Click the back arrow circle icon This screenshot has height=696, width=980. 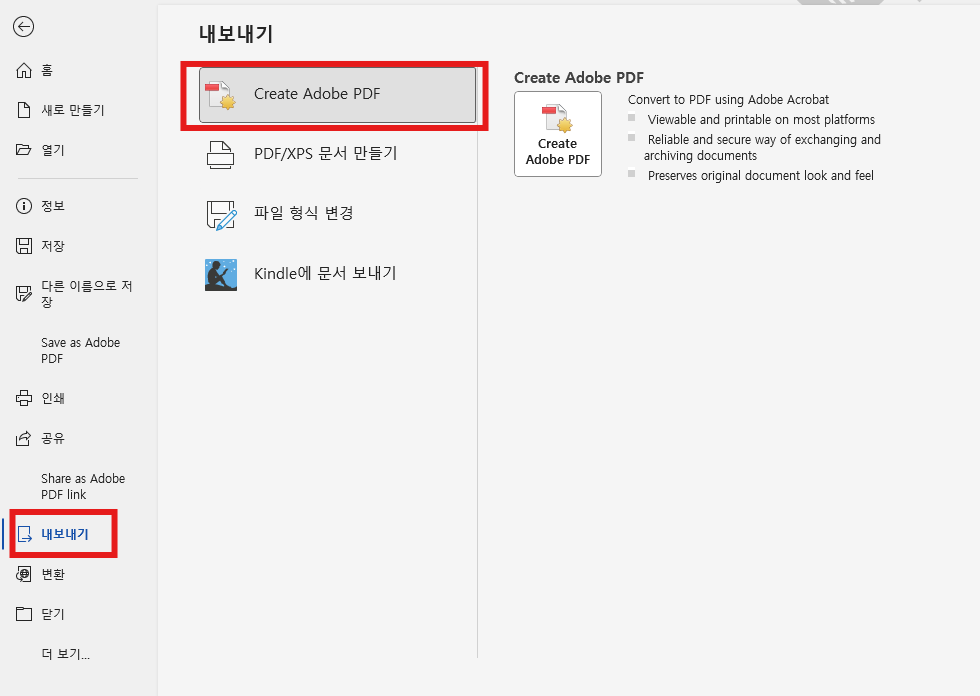pos(23,26)
